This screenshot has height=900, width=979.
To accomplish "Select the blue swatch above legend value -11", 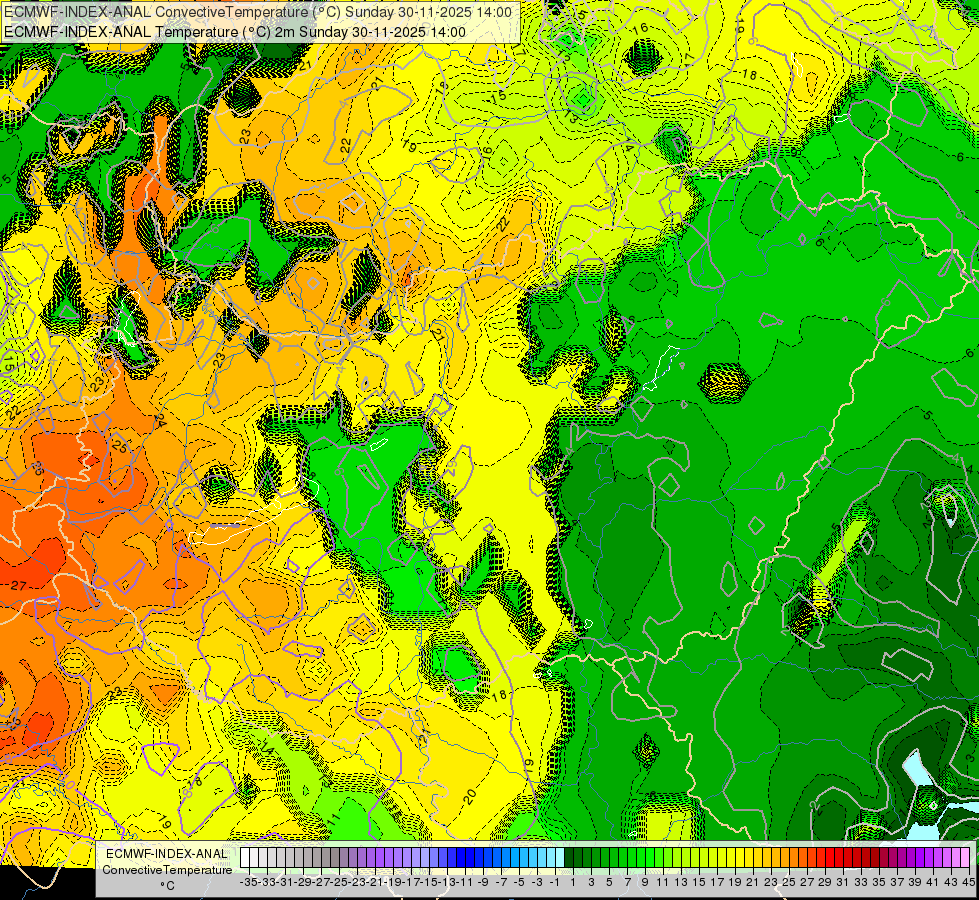I will pyautogui.click(x=461, y=857).
